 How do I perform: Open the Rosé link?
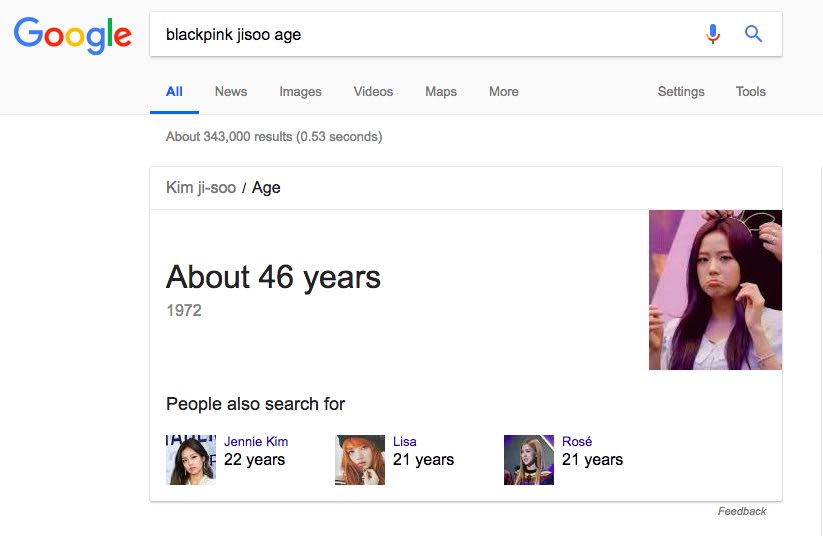click(577, 442)
